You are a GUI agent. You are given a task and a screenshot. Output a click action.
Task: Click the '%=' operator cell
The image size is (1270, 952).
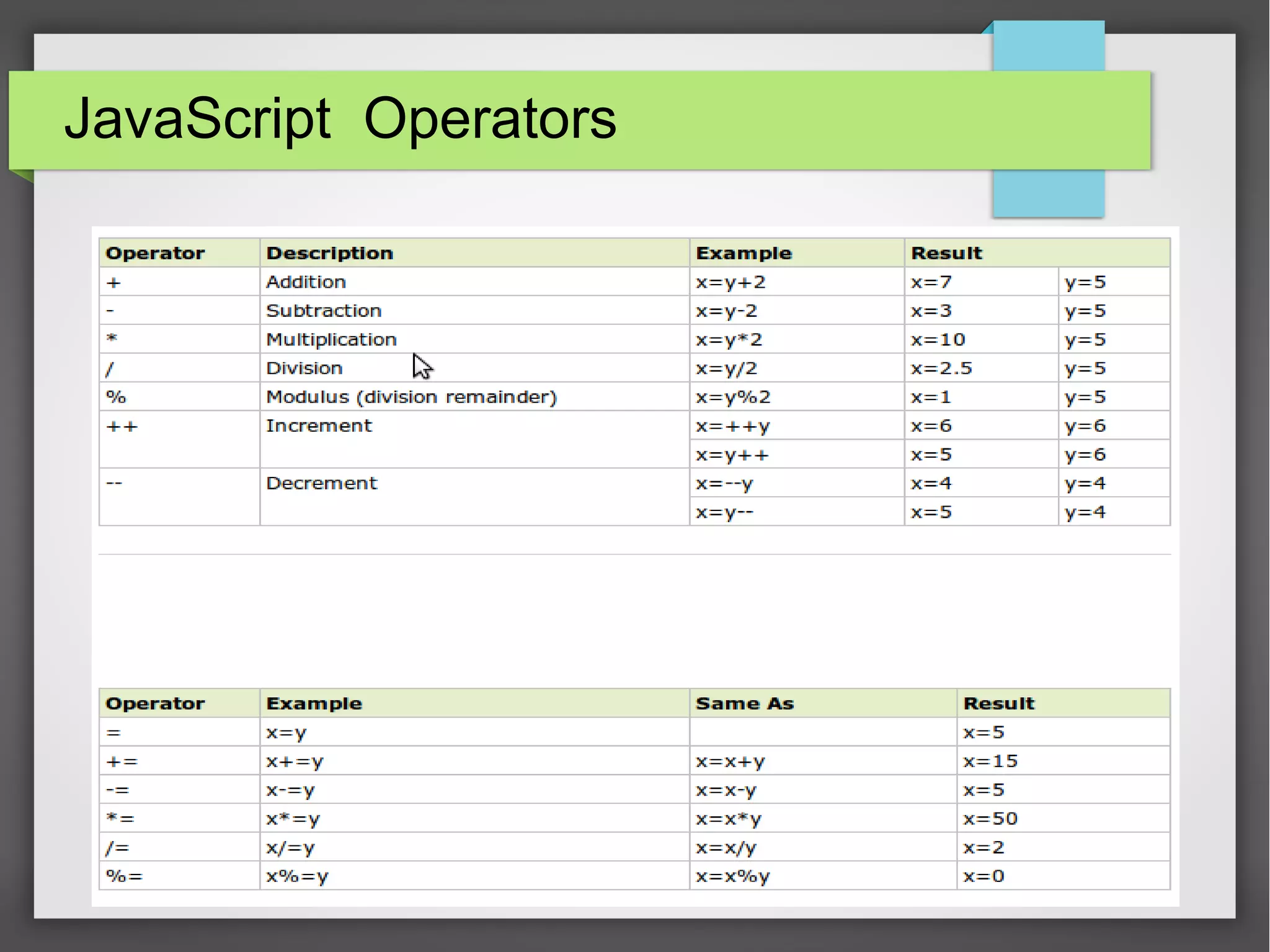[x=179, y=876]
